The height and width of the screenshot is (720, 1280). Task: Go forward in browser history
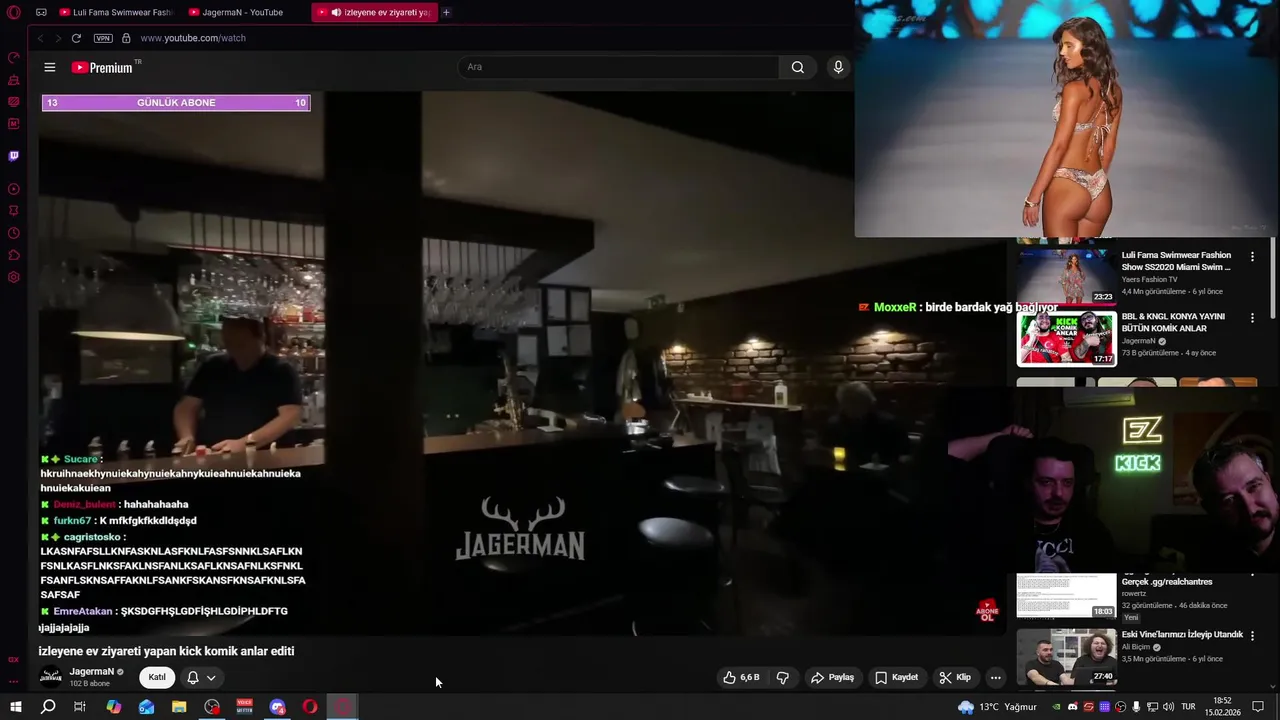58,38
